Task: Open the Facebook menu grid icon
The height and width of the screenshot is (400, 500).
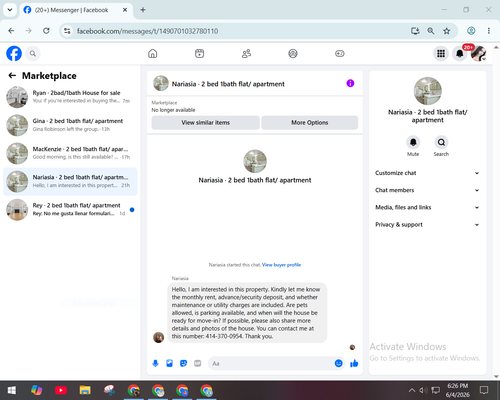Action: click(x=441, y=53)
